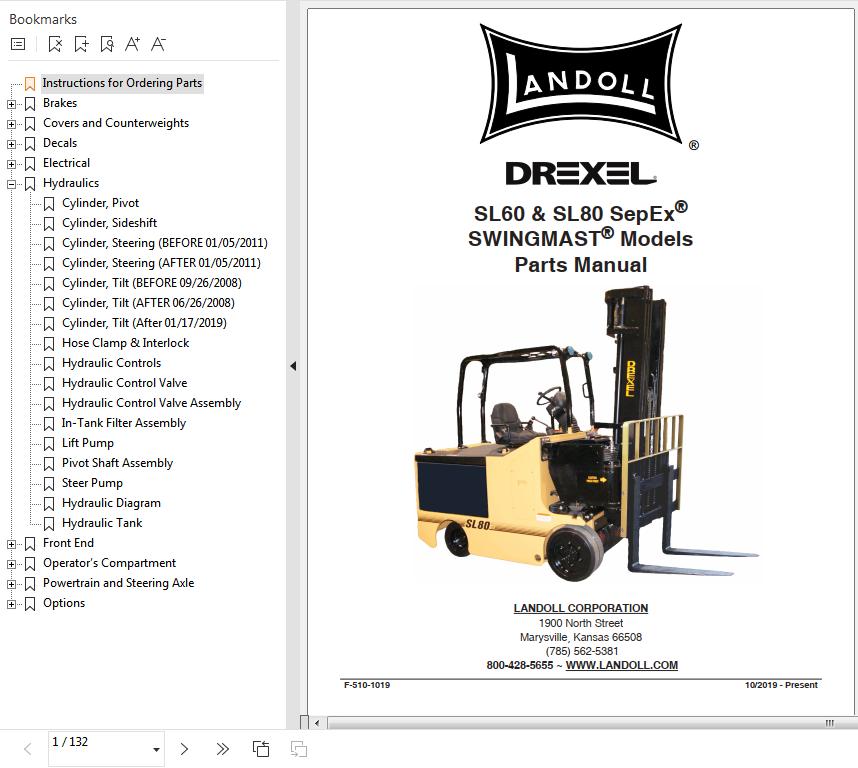Screen dimensions: 858x768
Task: Open the page number dropdown
Action: pos(156,749)
